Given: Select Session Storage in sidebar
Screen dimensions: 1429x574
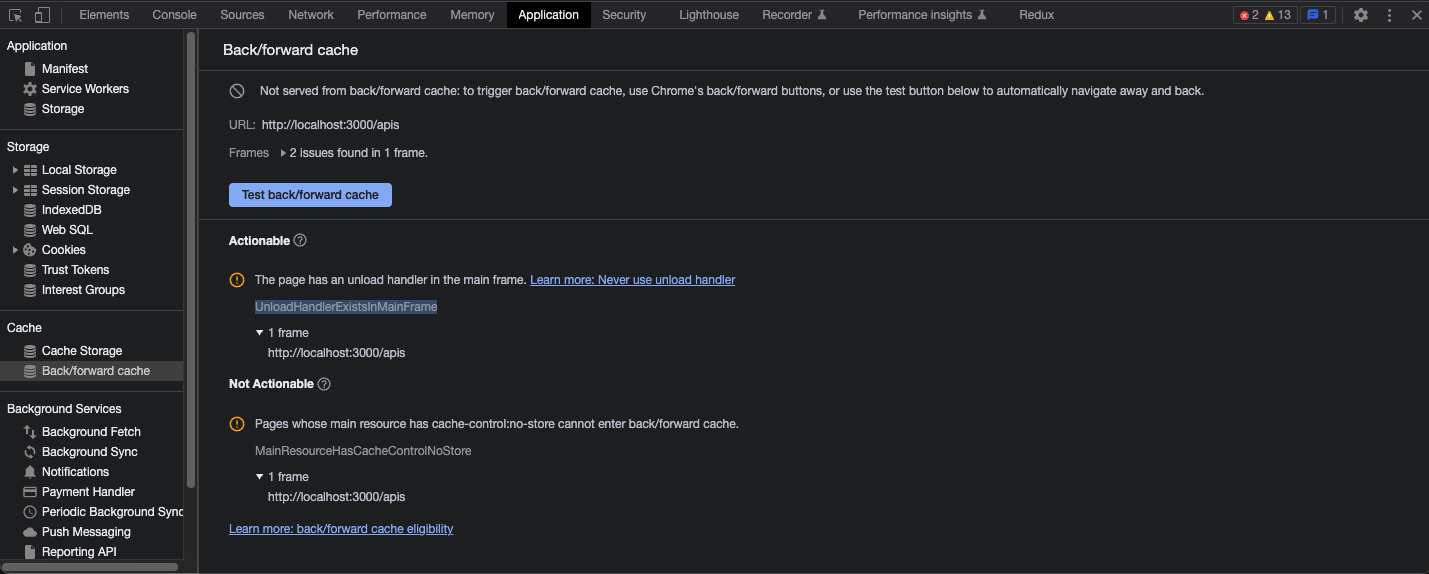Looking at the screenshot, I should [x=86, y=190].
